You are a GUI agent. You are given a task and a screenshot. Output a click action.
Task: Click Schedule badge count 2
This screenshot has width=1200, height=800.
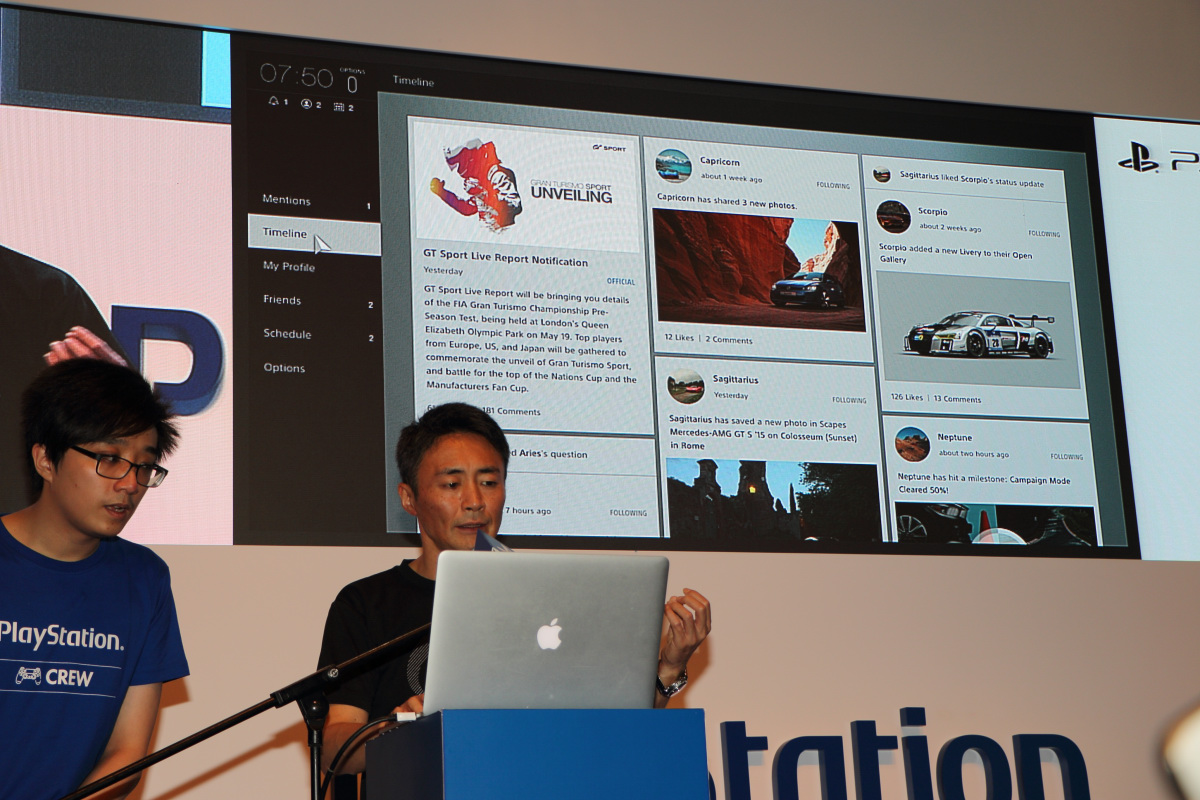(370, 338)
